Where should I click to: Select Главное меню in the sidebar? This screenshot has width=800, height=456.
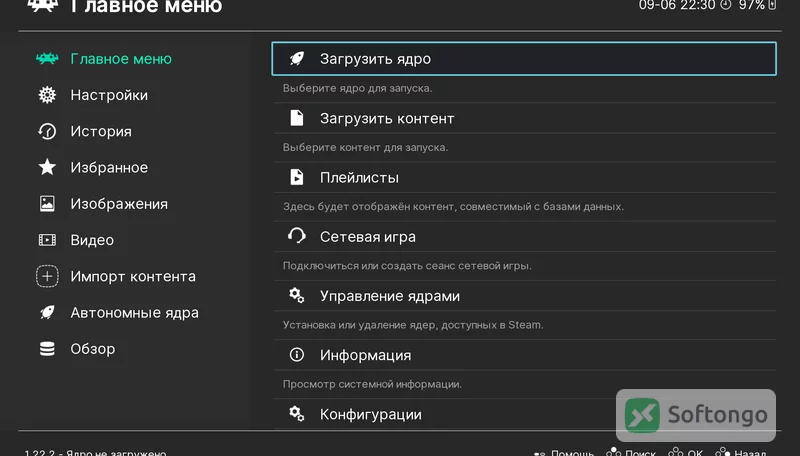click(121, 59)
